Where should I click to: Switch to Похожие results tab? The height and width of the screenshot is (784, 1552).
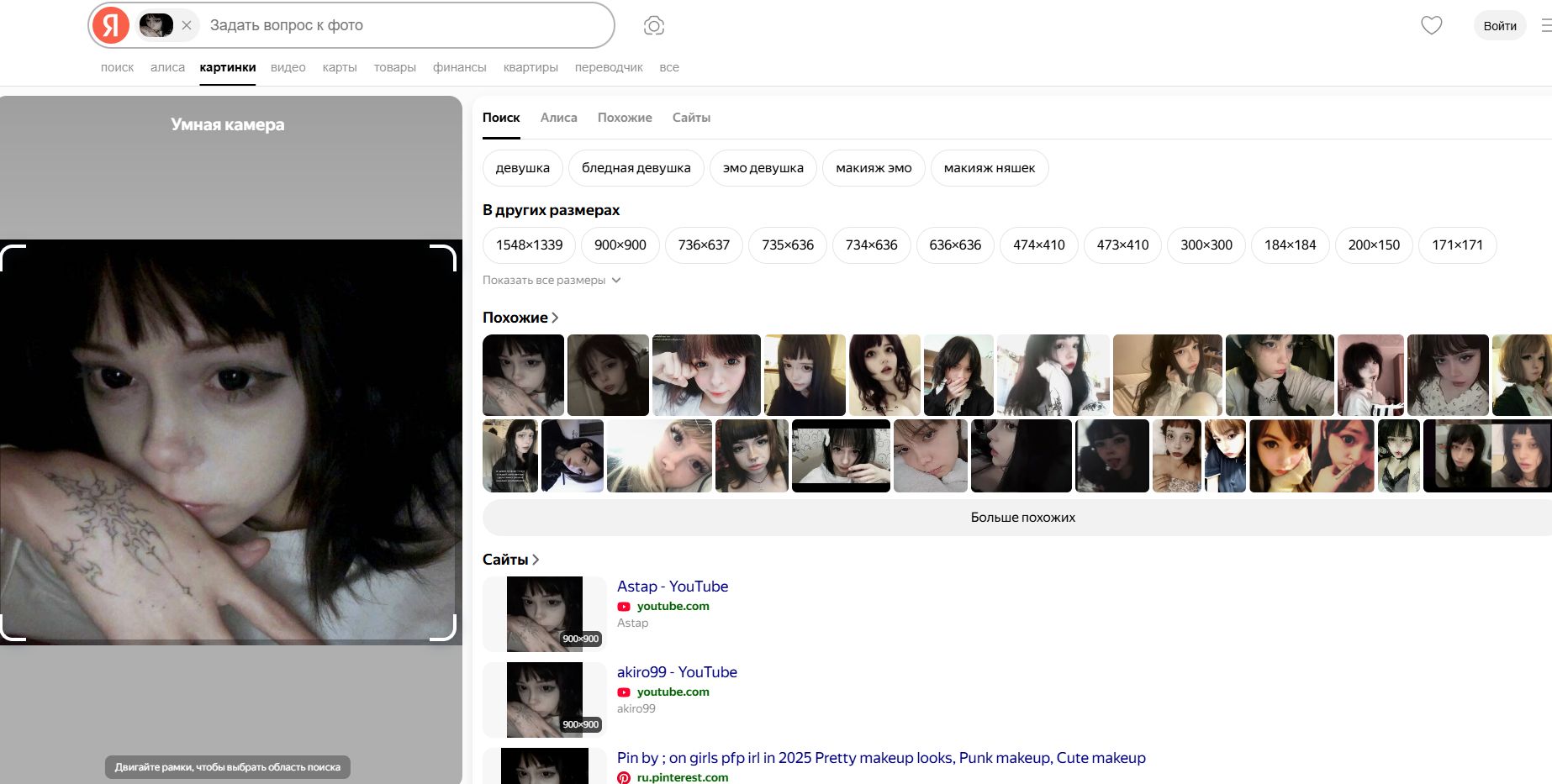coord(625,118)
